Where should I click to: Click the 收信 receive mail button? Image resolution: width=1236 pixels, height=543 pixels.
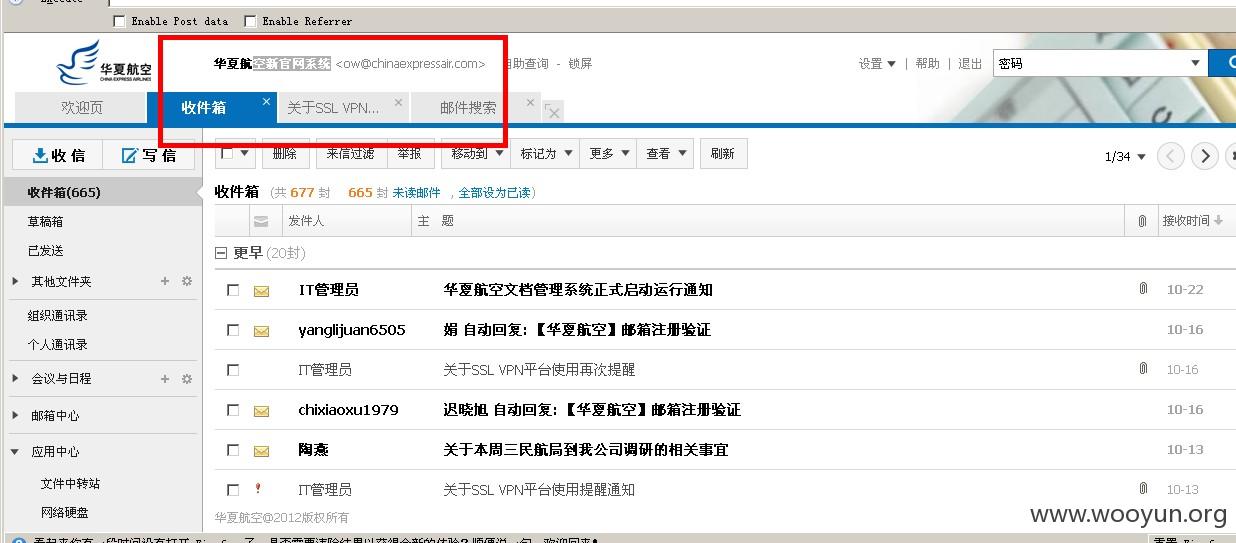tap(58, 155)
